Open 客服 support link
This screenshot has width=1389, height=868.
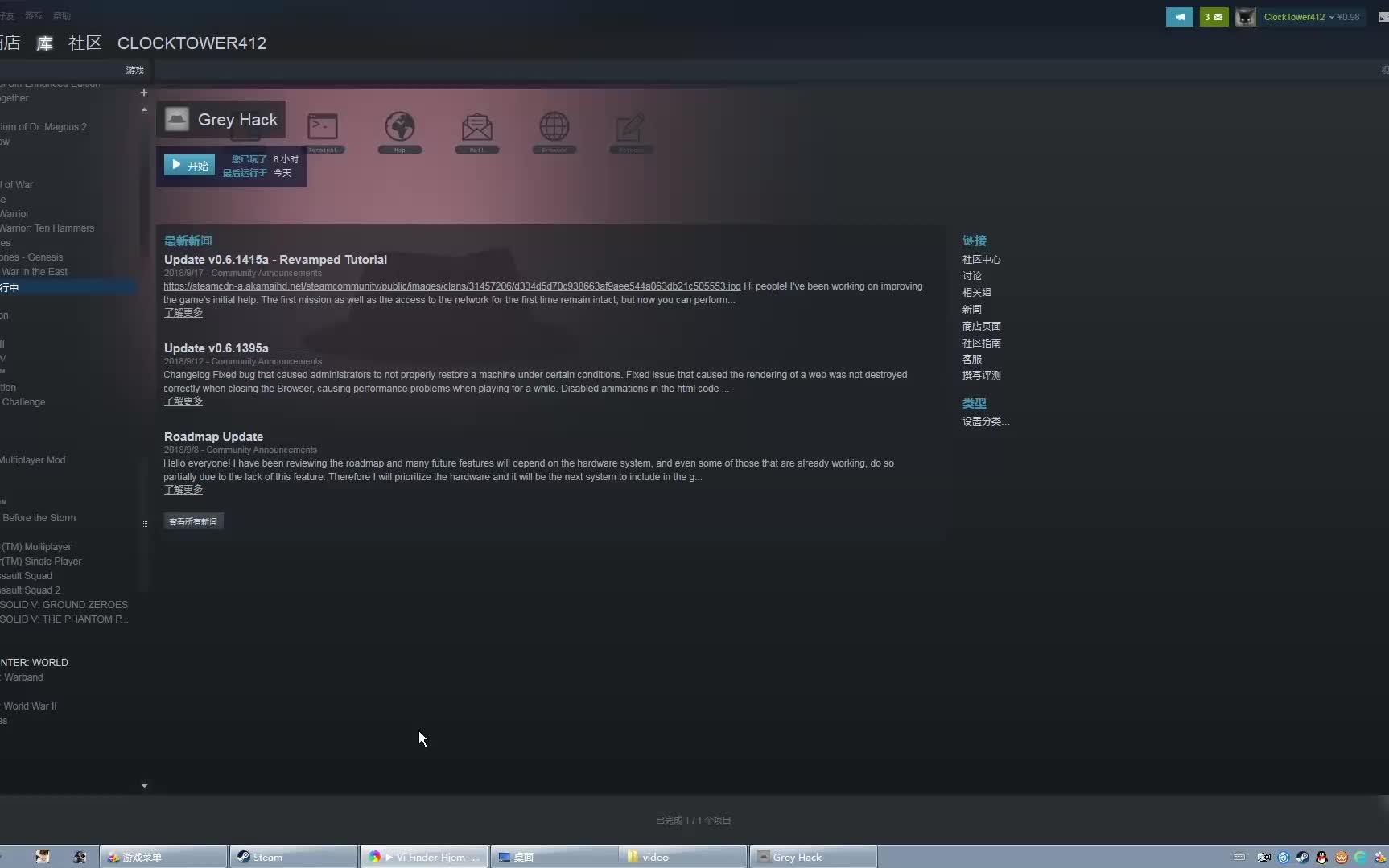tap(972, 360)
